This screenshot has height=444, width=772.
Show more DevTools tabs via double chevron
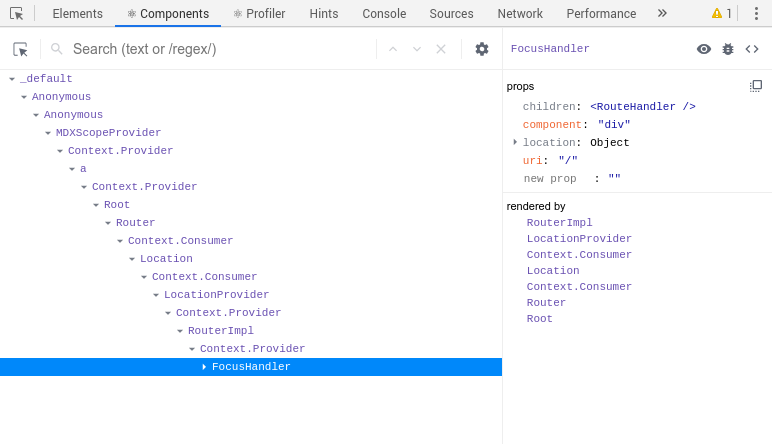pos(662,13)
